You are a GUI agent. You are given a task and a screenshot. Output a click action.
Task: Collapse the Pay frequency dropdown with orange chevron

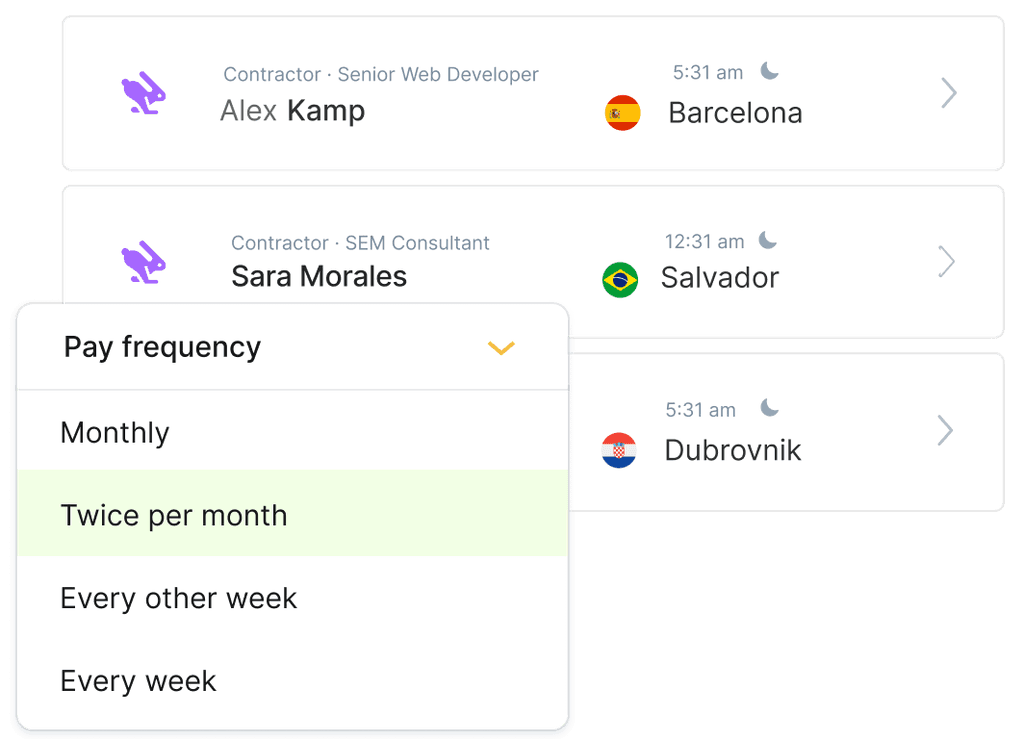tap(500, 348)
